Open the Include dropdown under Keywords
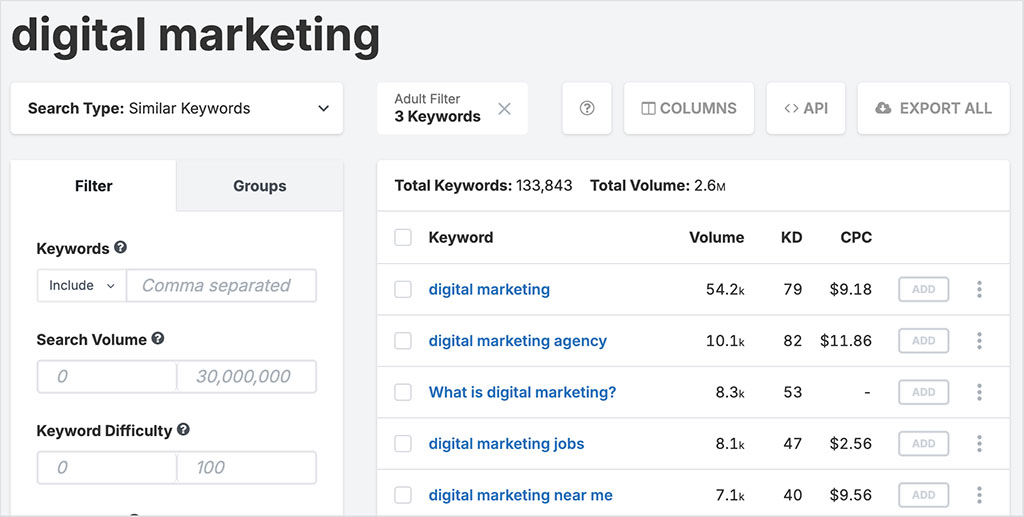Screen dimensions: 1024x517 pos(82,286)
